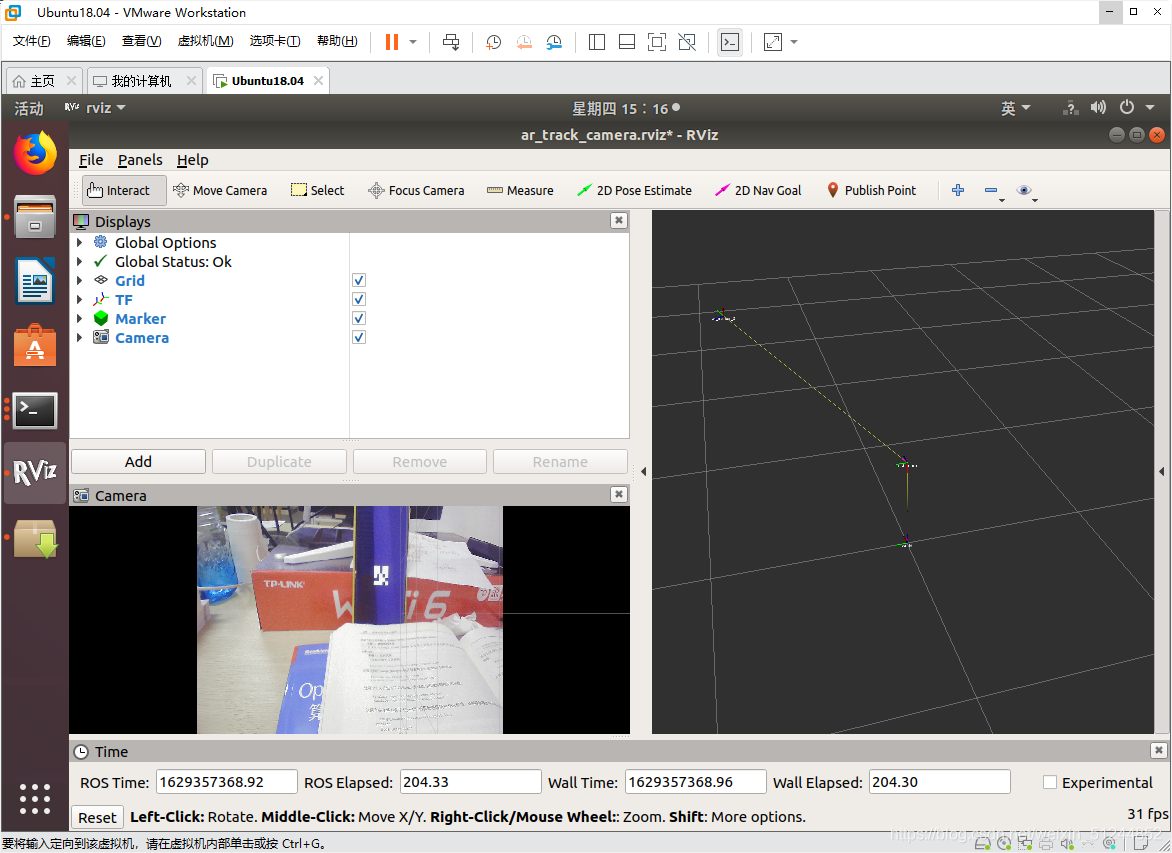Open Firefox from the Ubuntu dock
This screenshot has width=1172, height=853.
point(35,153)
